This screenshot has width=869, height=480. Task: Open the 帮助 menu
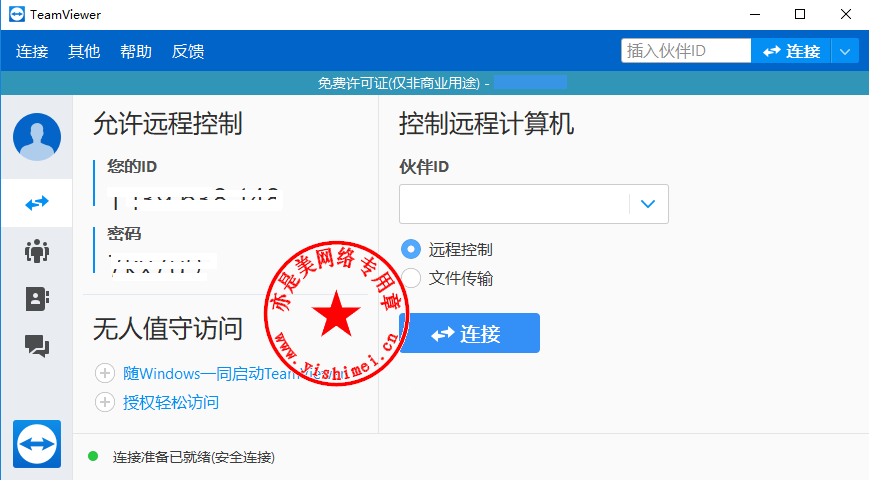coord(136,51)
